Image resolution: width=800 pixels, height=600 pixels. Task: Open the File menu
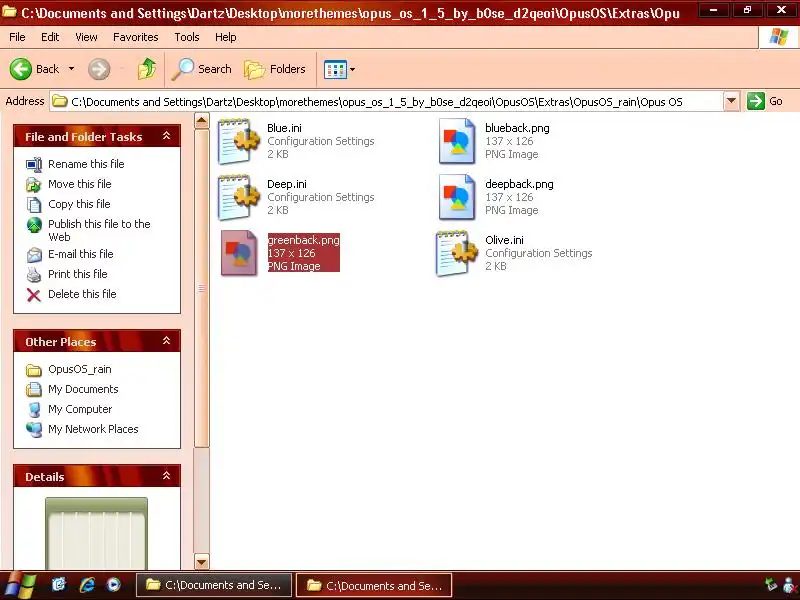coord(17,37)
